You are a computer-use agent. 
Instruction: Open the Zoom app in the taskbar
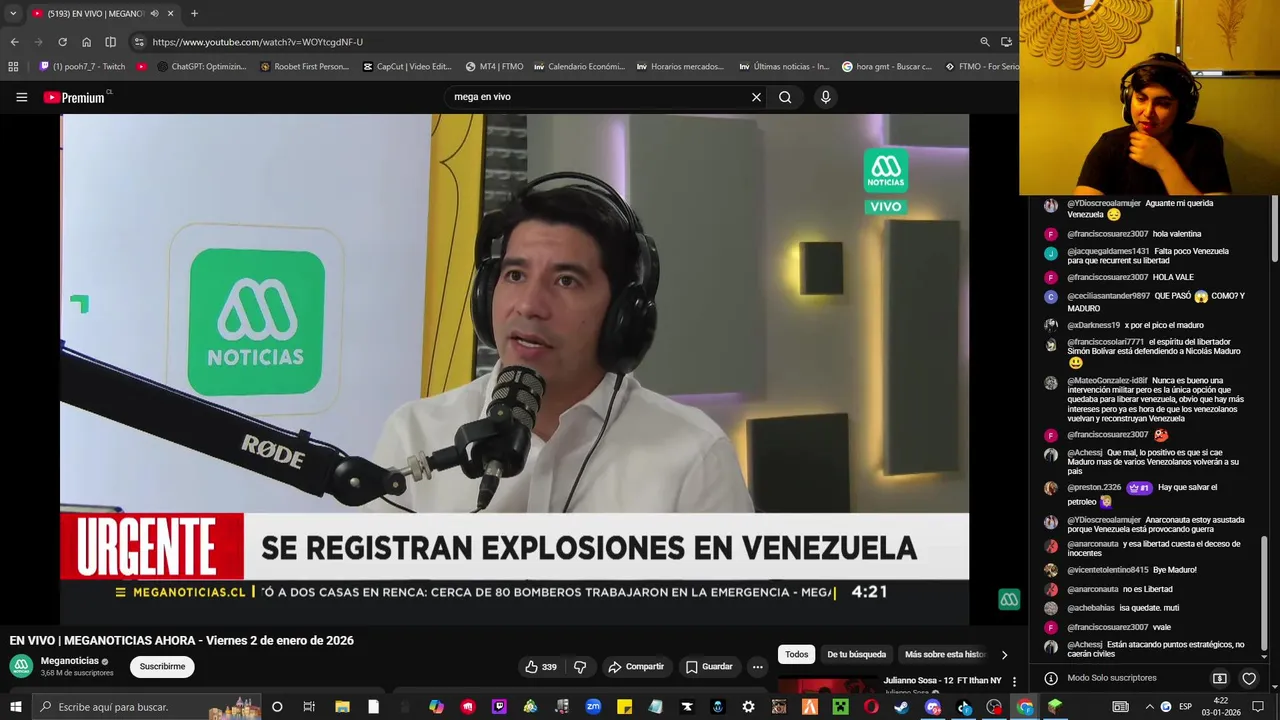click(x=593, y=707)
